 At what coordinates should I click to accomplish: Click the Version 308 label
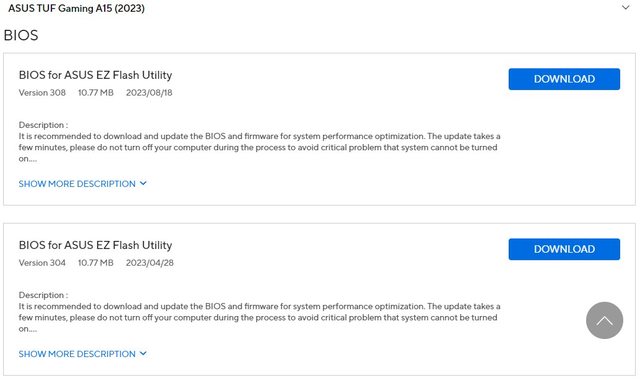[x=42, y=93]
